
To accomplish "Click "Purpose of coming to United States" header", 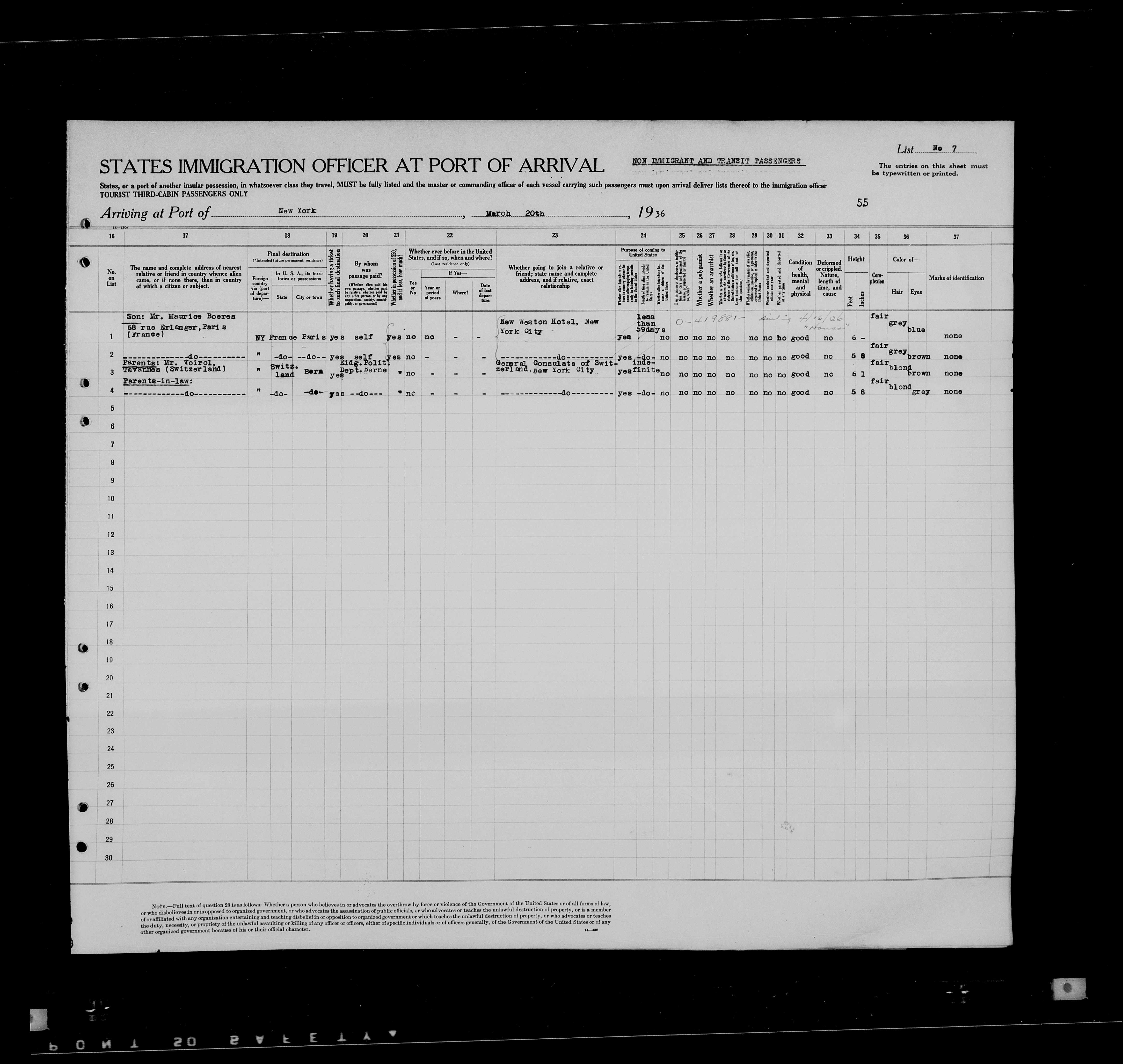I will (643, 252).
